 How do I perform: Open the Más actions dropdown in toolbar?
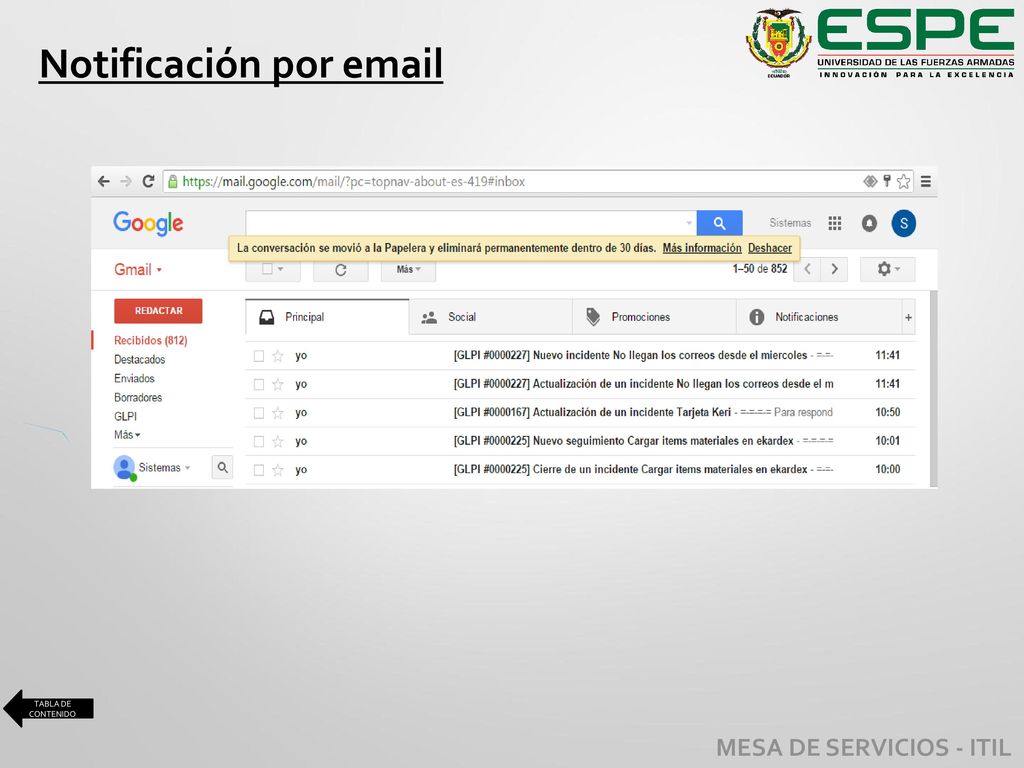click(408, 270)
